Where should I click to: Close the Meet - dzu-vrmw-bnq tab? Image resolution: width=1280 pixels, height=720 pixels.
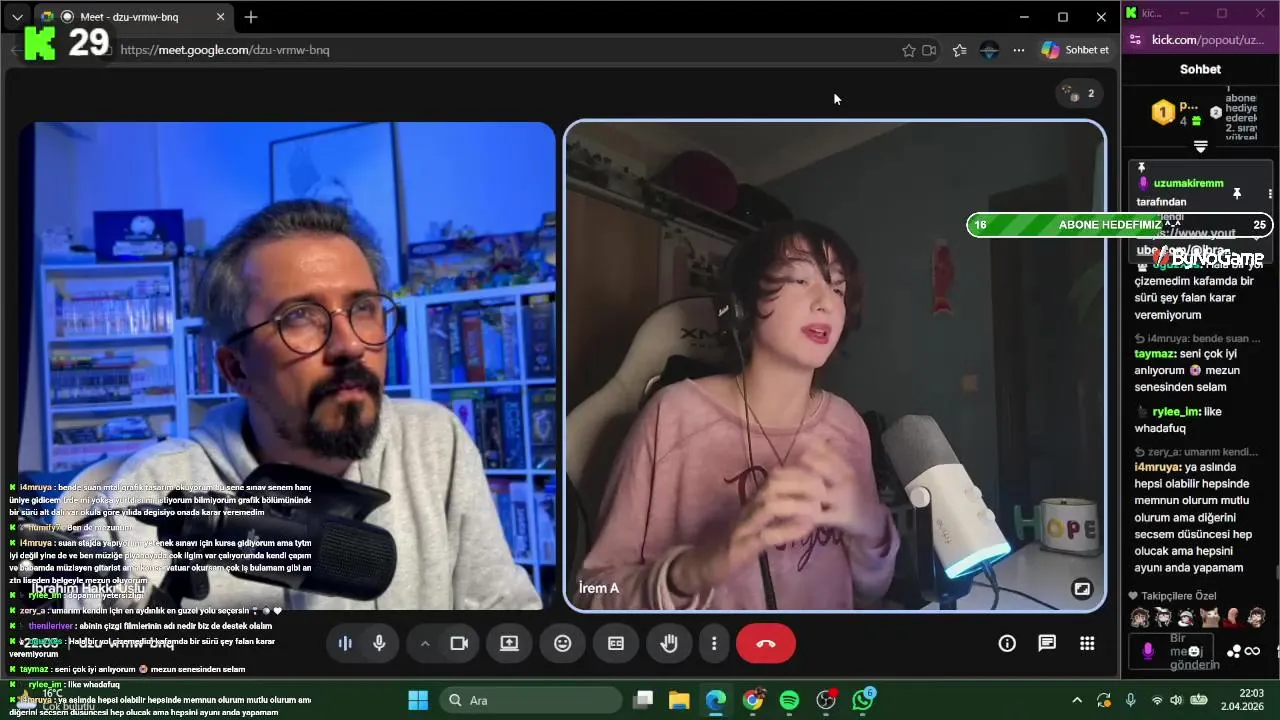221,17
